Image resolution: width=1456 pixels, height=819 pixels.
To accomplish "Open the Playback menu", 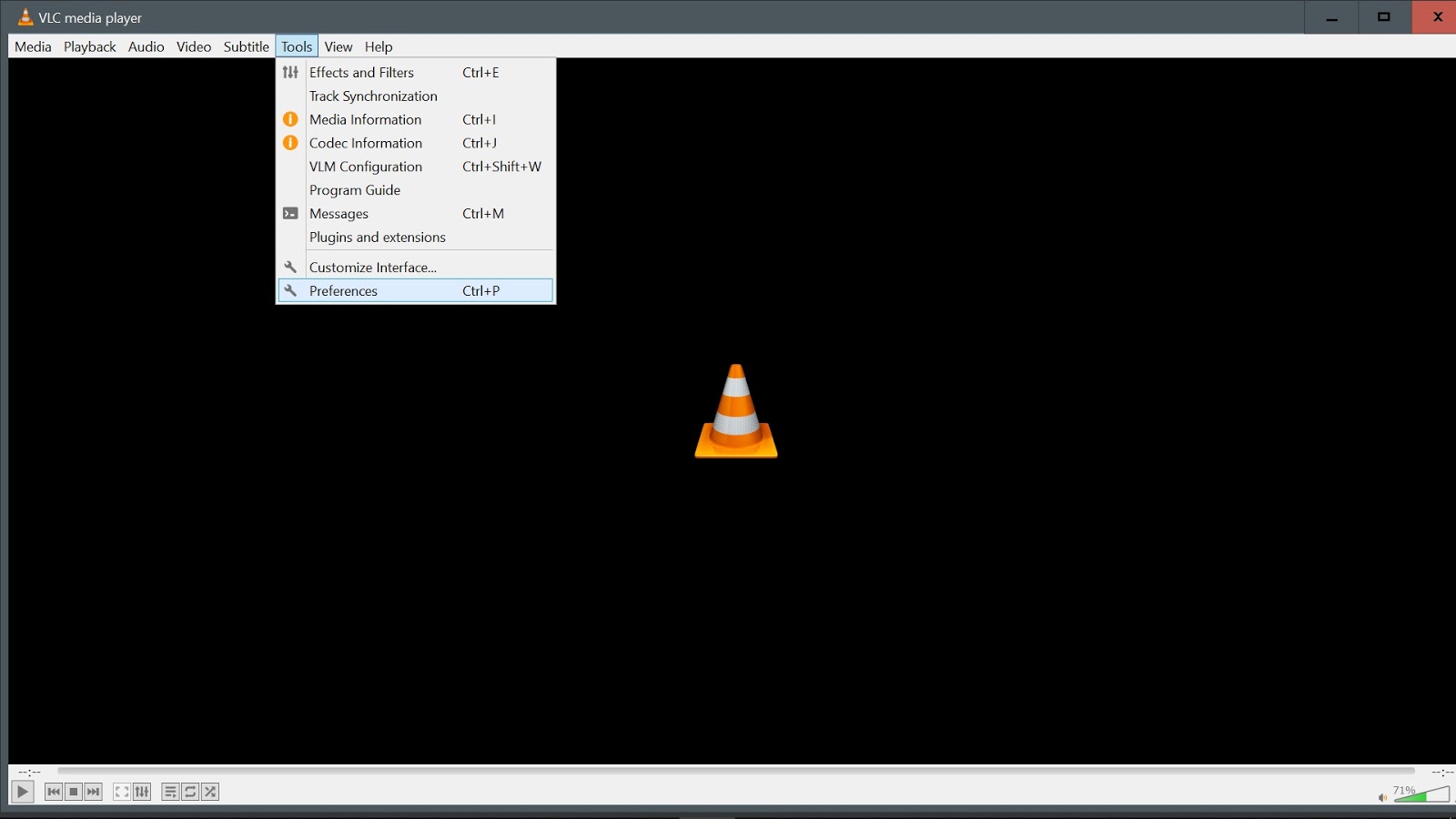I will (88, 46).
